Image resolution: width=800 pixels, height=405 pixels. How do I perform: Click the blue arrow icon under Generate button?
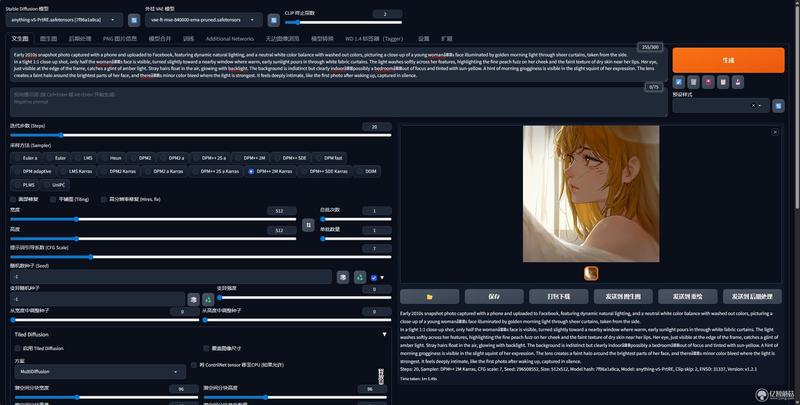pos(679,82)
